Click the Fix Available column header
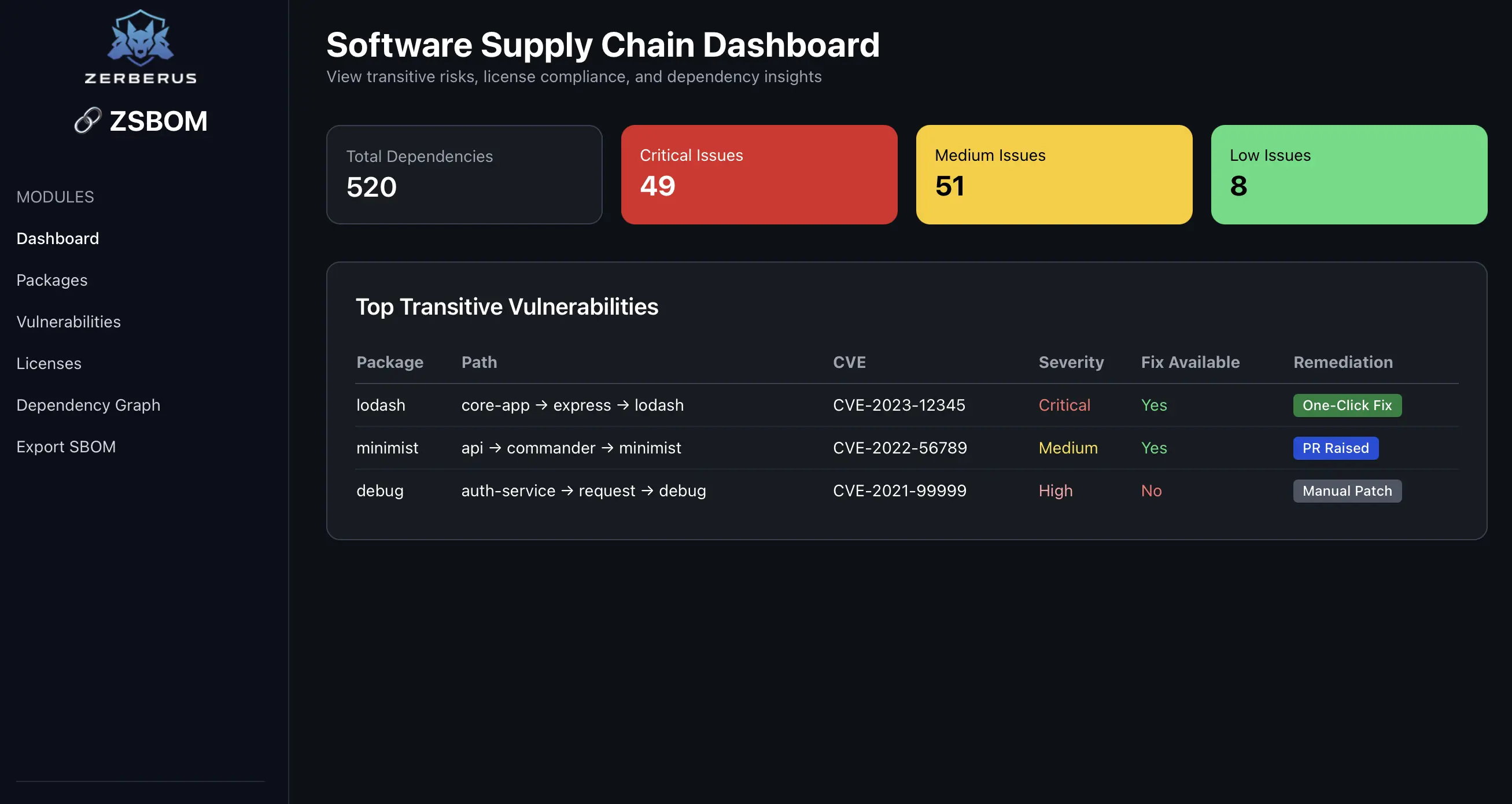 (x=1190, y=362)
